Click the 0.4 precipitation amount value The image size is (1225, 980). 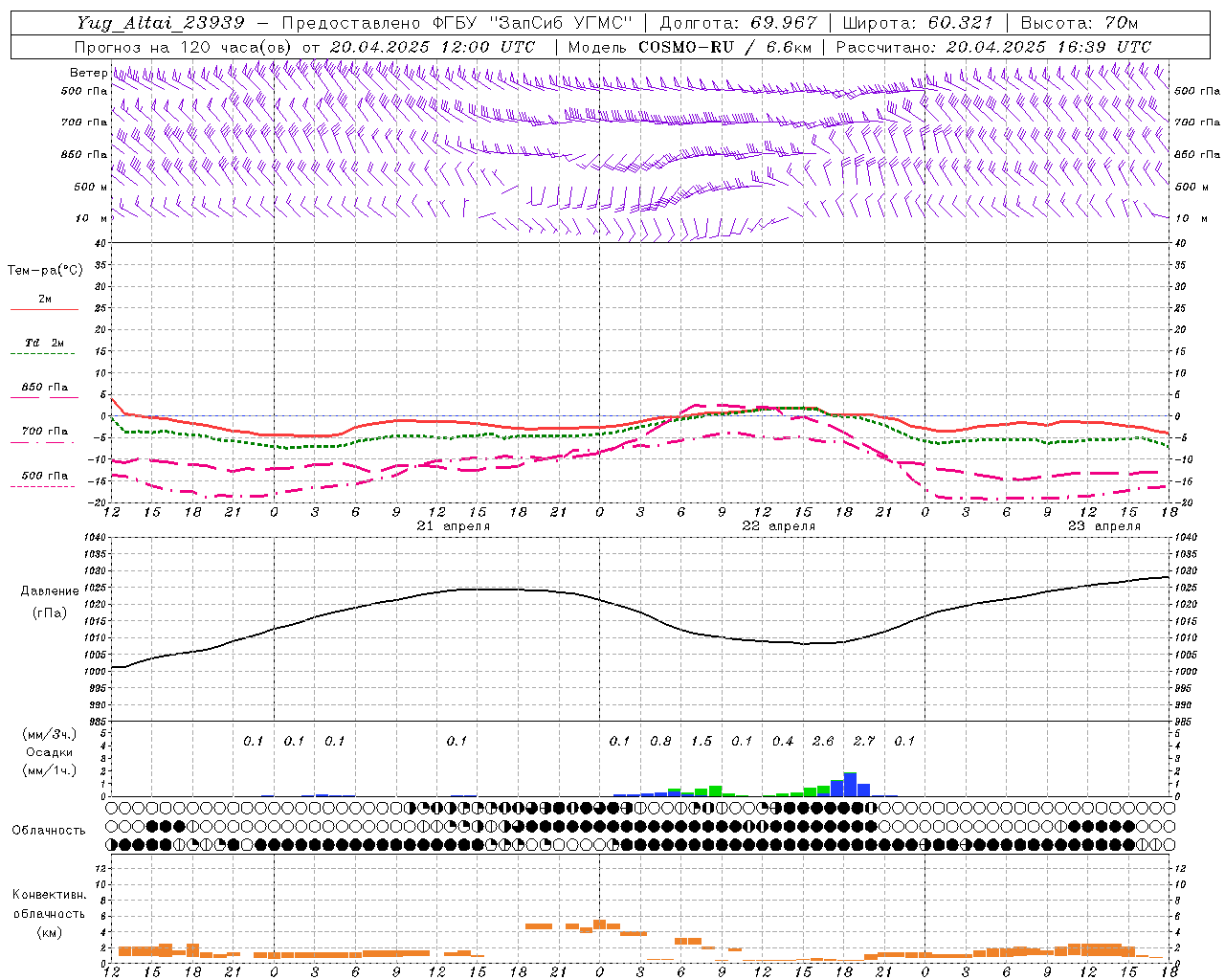click(783, 742)
